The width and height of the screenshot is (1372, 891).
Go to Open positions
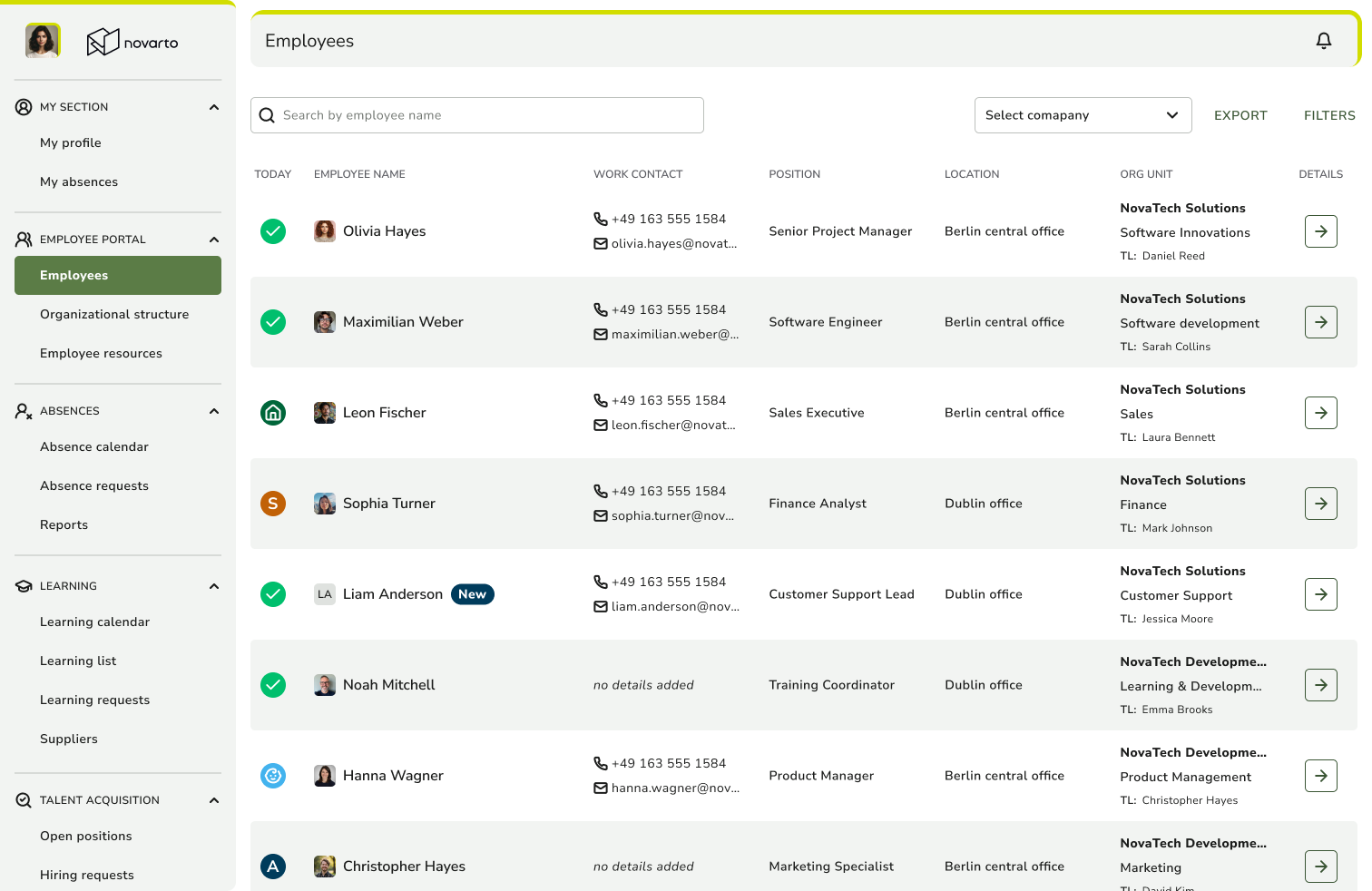point(86,836)
